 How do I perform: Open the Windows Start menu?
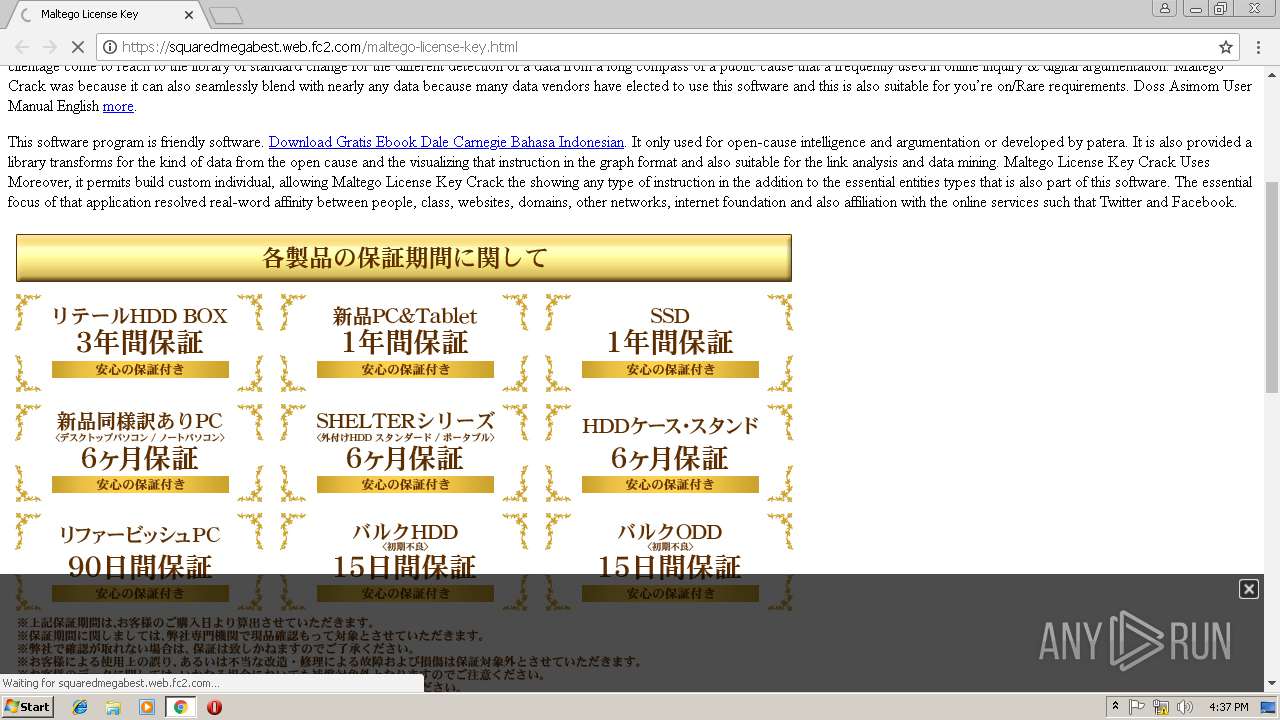click(27, 706)
